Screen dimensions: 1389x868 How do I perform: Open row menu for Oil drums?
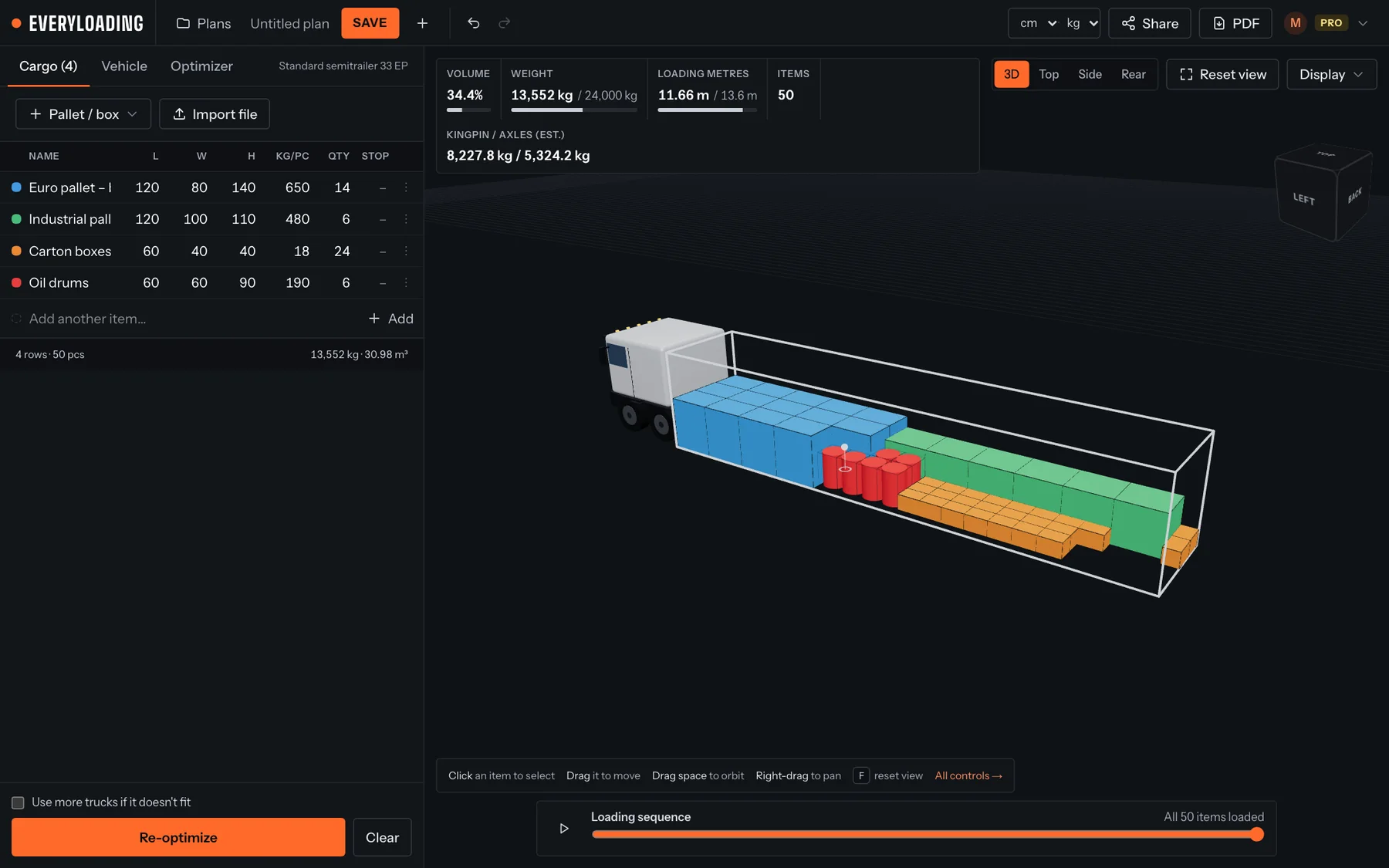(x=406, y=282)
